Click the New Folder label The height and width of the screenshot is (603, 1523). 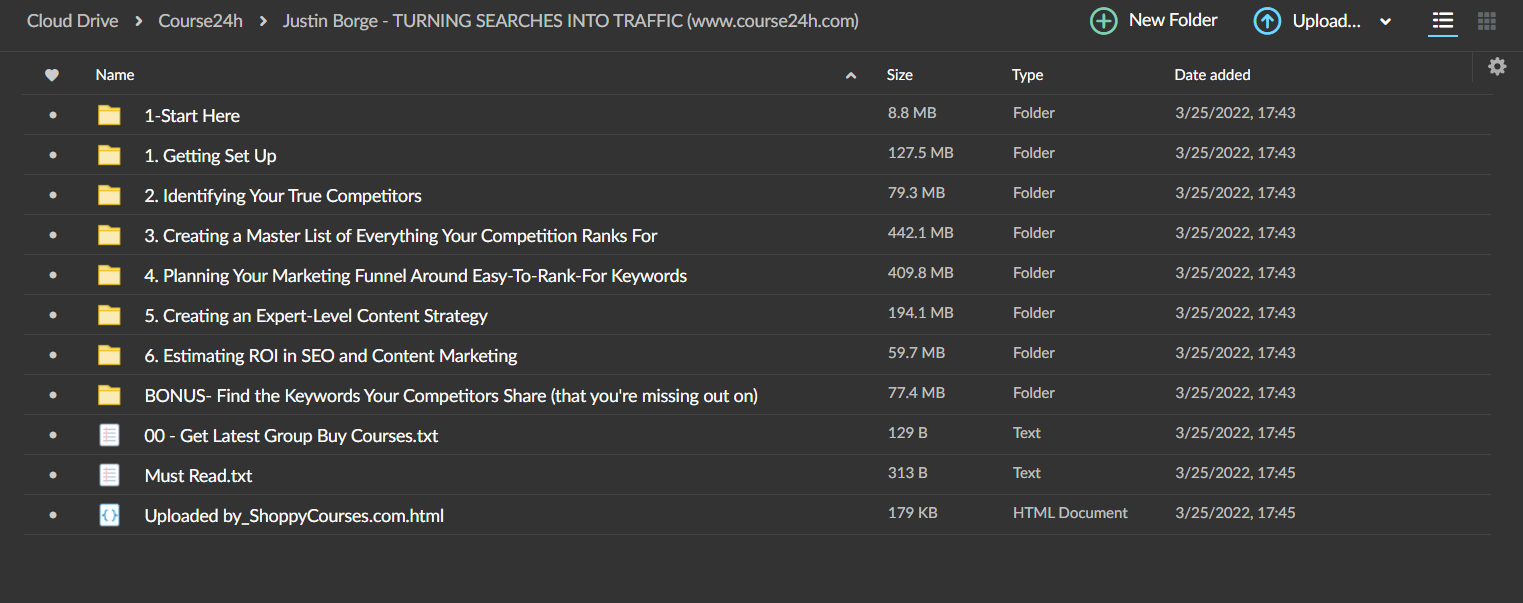pyautogui.click(x=1173, y=20)
